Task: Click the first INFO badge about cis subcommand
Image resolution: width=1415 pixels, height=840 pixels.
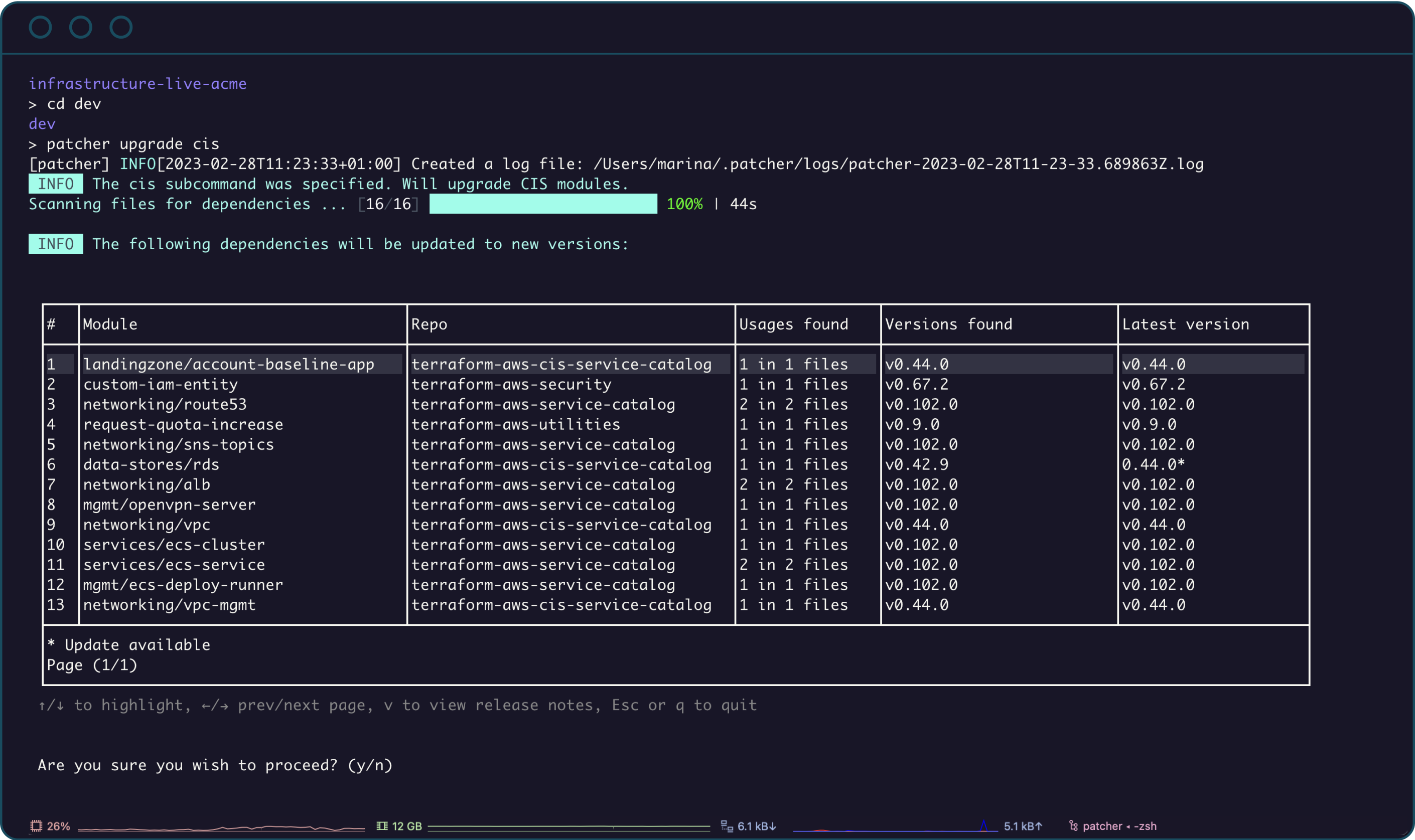Action: 56,184
